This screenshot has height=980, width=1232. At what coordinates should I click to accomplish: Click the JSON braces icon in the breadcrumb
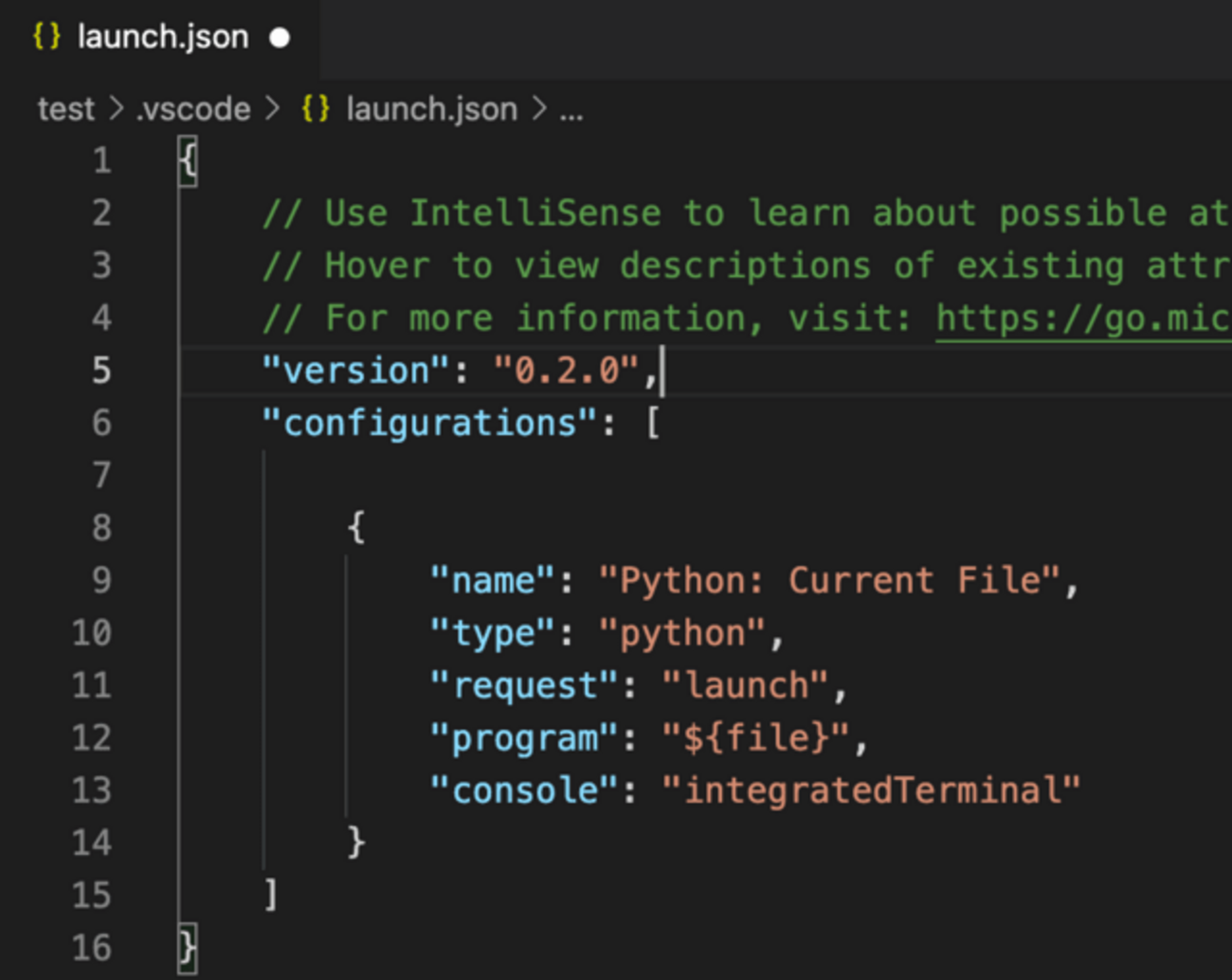pyautogui.click(x=316, y=108)
